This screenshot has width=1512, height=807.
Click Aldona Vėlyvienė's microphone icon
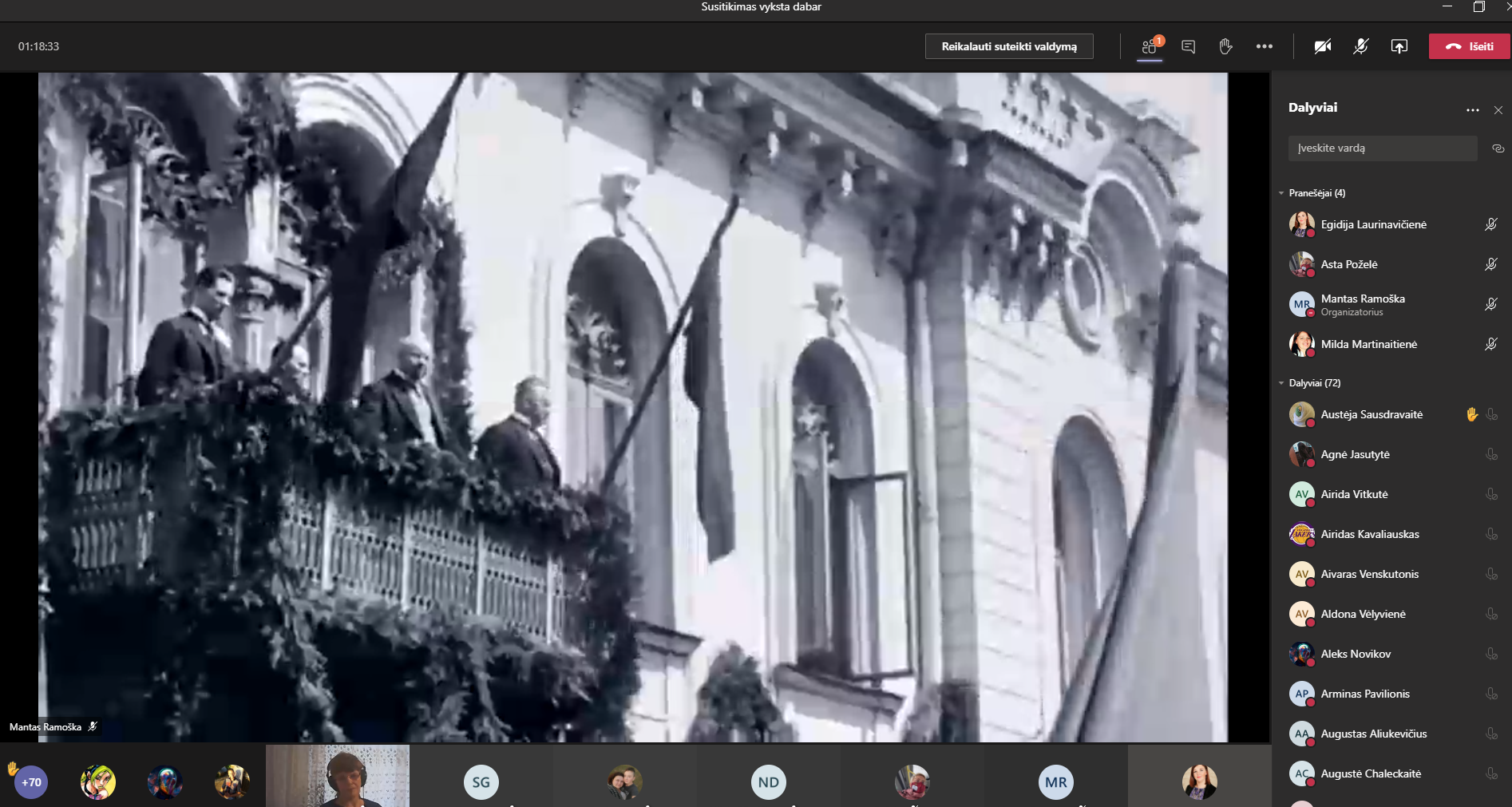(x=1491, y=614)
